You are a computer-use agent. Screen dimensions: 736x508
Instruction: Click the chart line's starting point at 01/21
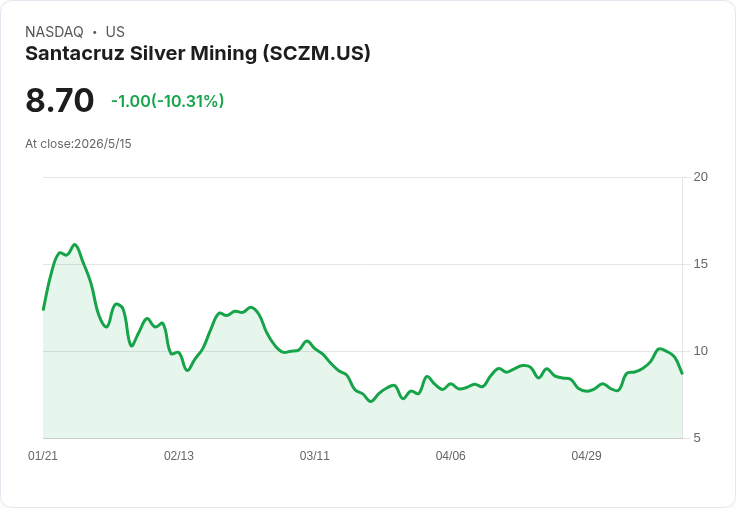pos(44,309)
